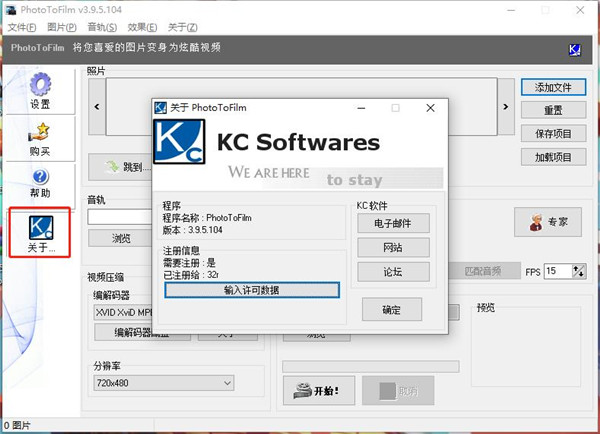Click the KC logo in header banner

575,49
